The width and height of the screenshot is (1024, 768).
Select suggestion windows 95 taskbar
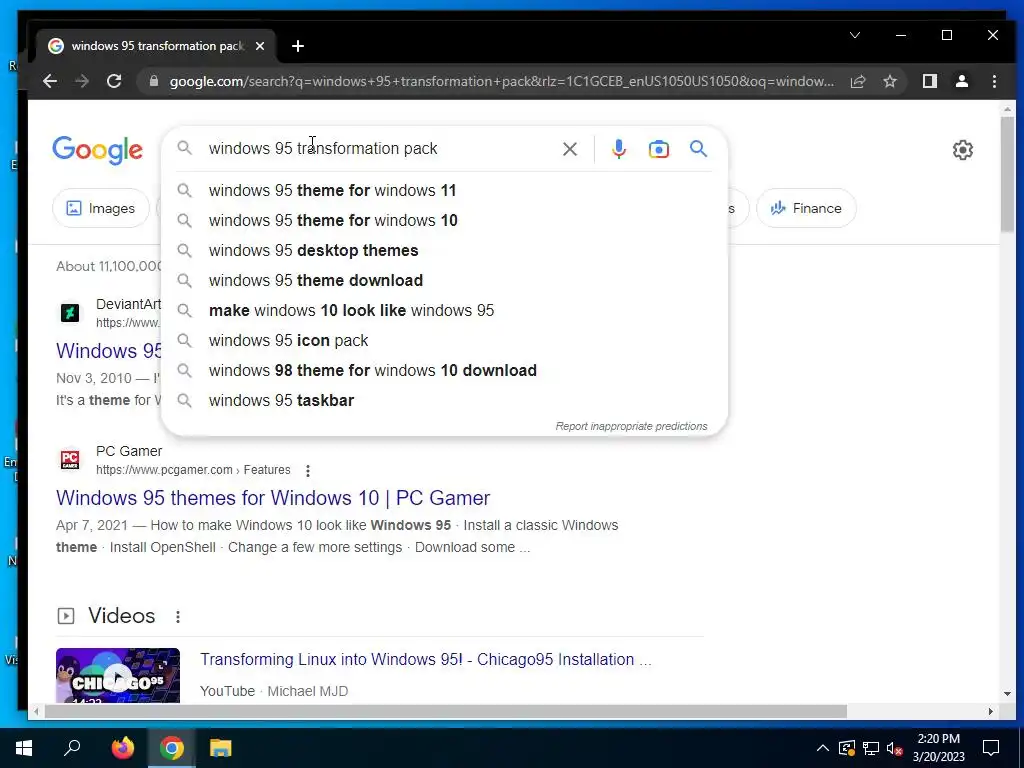(444, 401)
